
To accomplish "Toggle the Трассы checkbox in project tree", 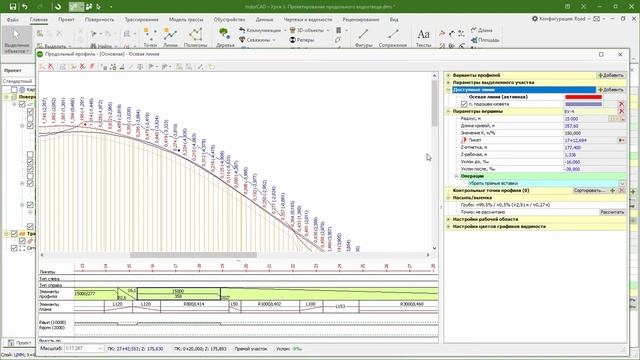I will (14, 234).
